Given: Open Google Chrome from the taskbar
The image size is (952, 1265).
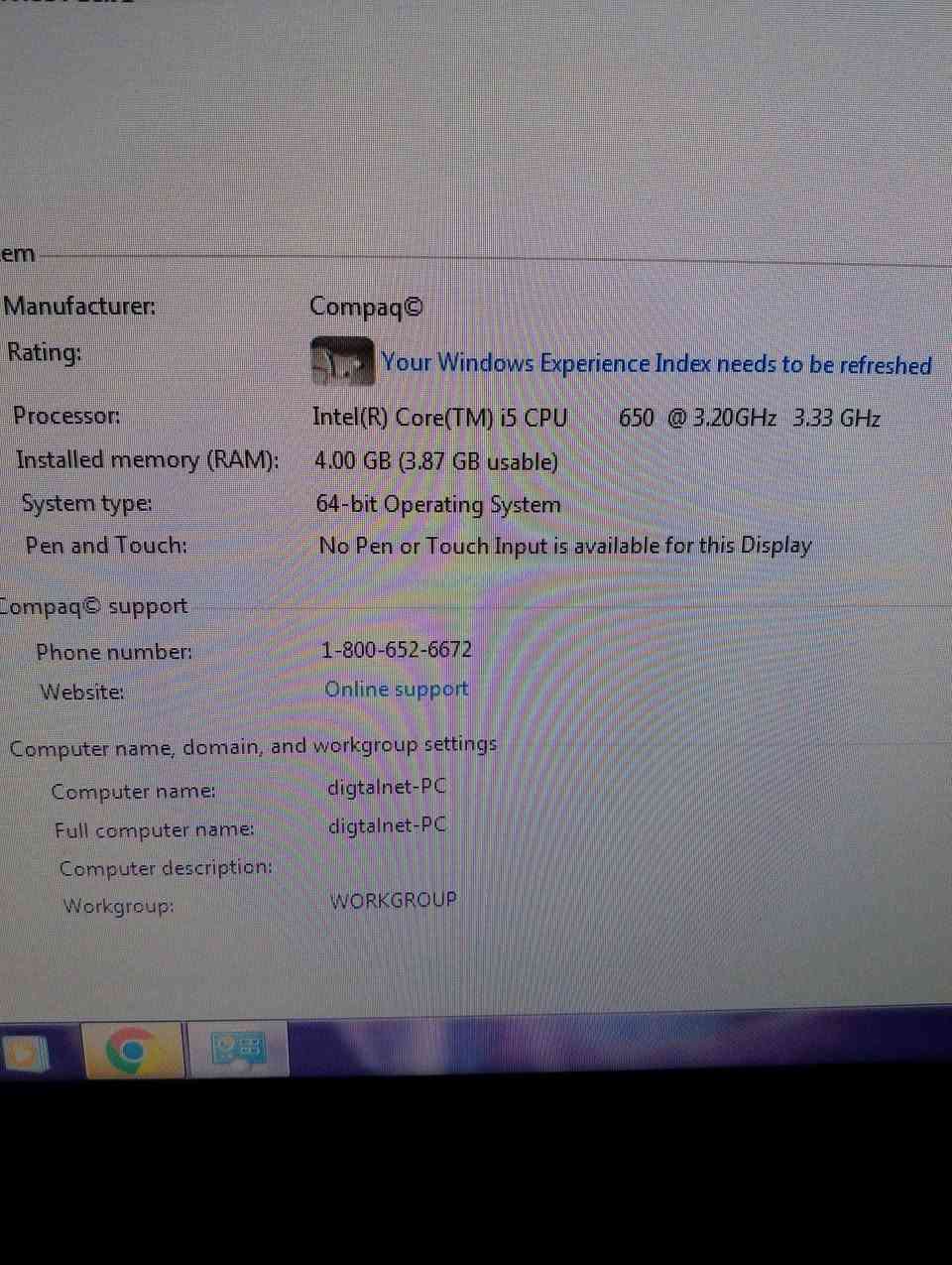Looking at the screenshot, I should 132,1050.
